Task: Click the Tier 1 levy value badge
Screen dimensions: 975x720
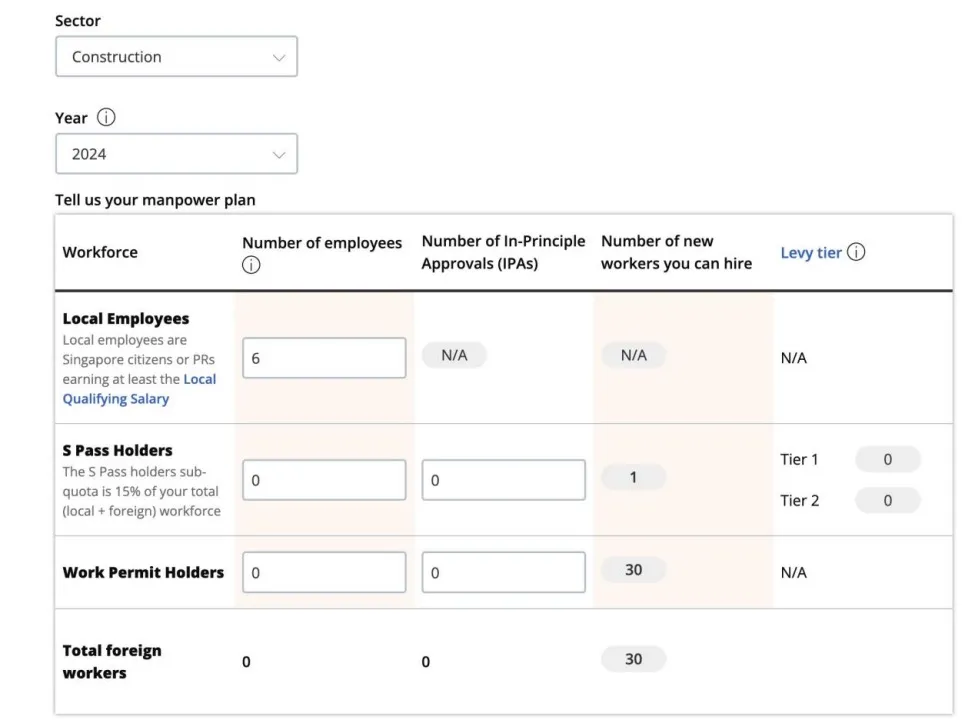Action: coord(887,459)
